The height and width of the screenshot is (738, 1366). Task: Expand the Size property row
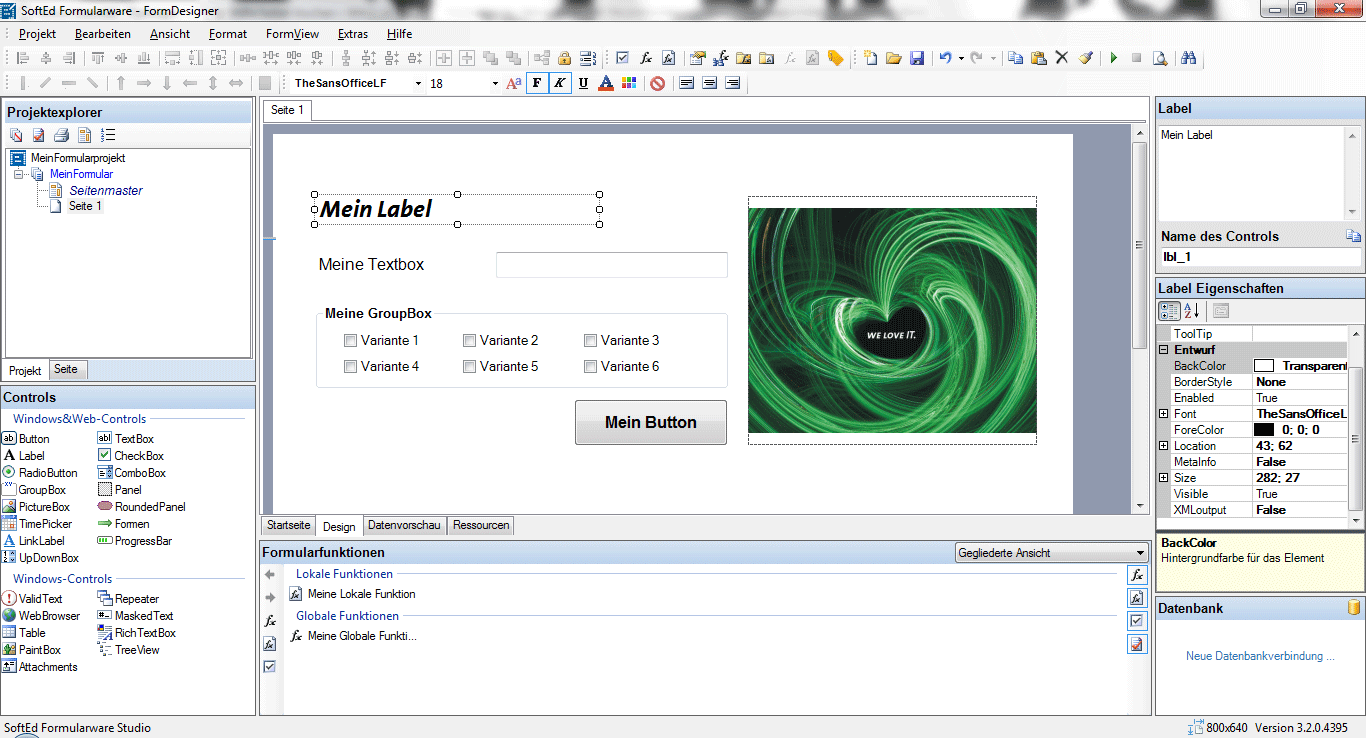click(1164, 478)
